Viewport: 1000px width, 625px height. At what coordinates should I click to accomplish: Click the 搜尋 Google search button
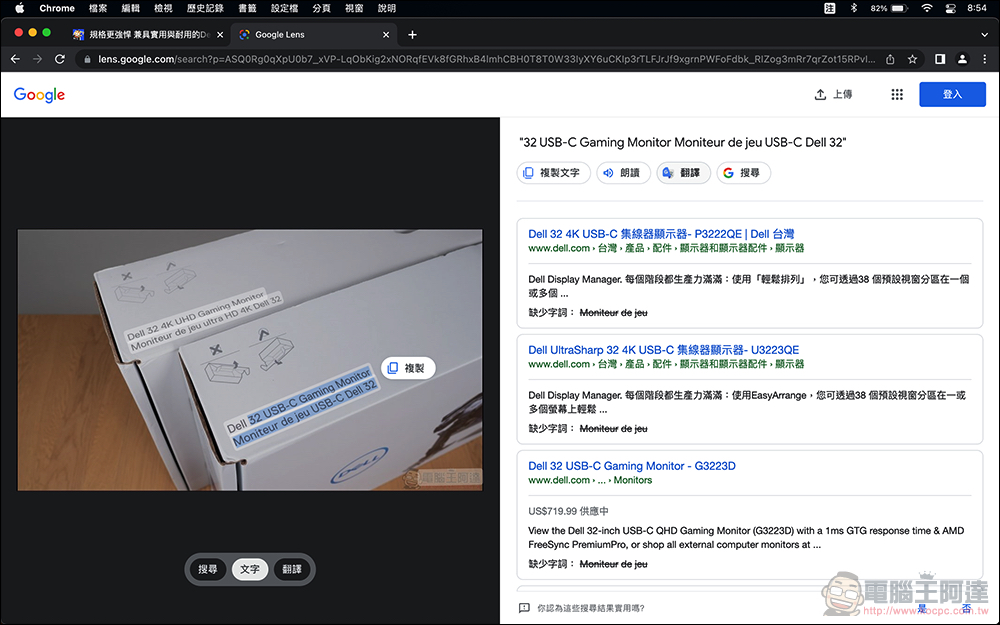[744, 173]
